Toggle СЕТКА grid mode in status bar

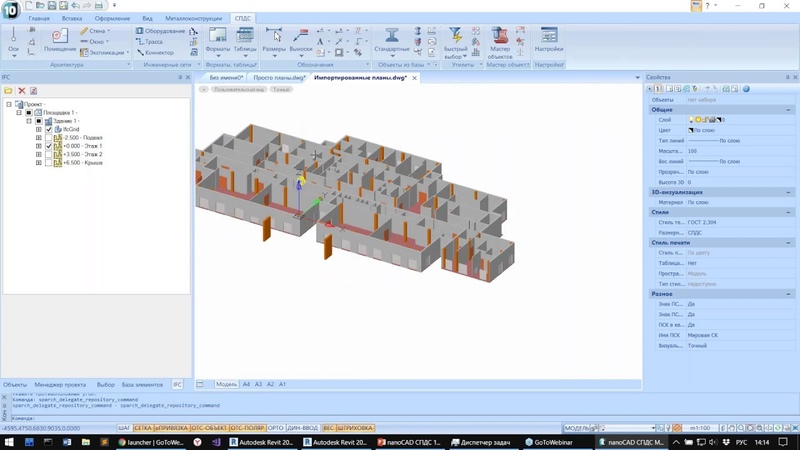point(143,428)
